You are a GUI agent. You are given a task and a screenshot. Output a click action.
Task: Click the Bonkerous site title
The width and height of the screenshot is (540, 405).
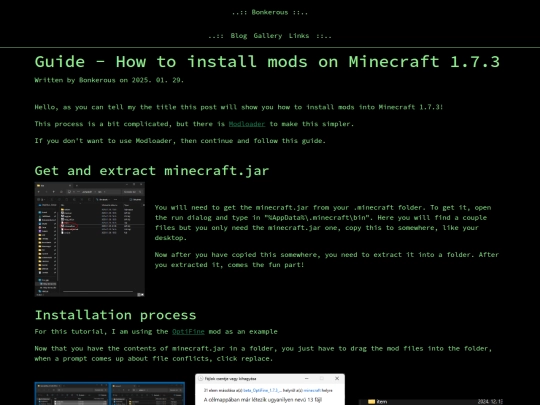pos(269,12)
